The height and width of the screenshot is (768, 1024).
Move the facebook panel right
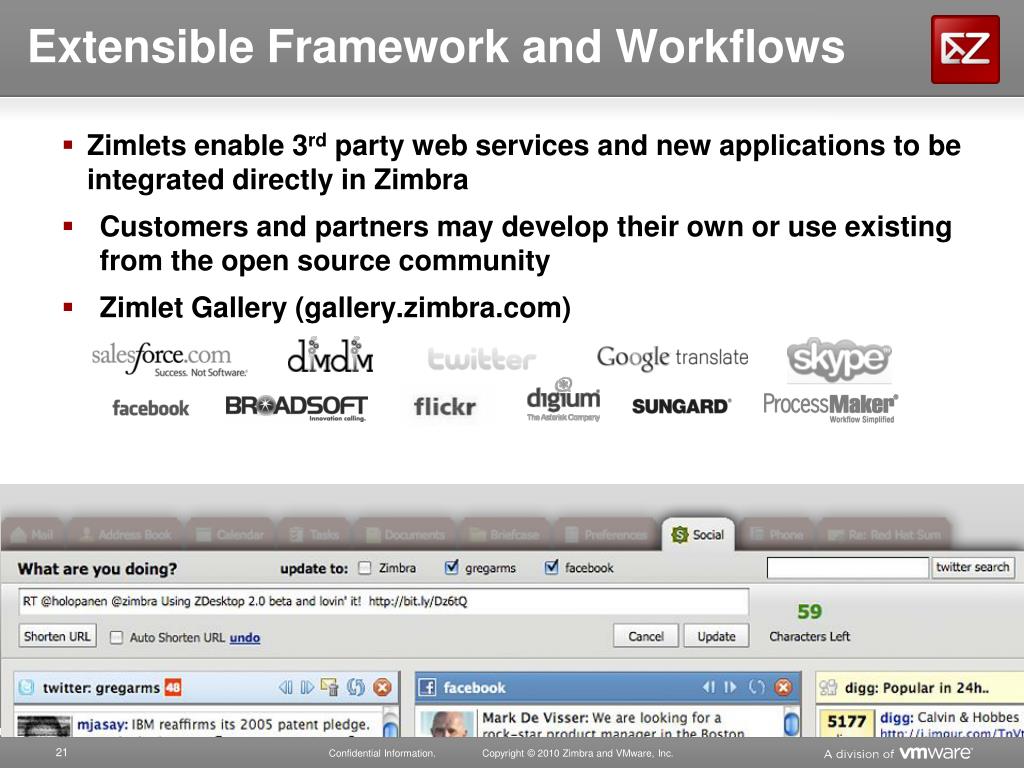tap(730, 687)
